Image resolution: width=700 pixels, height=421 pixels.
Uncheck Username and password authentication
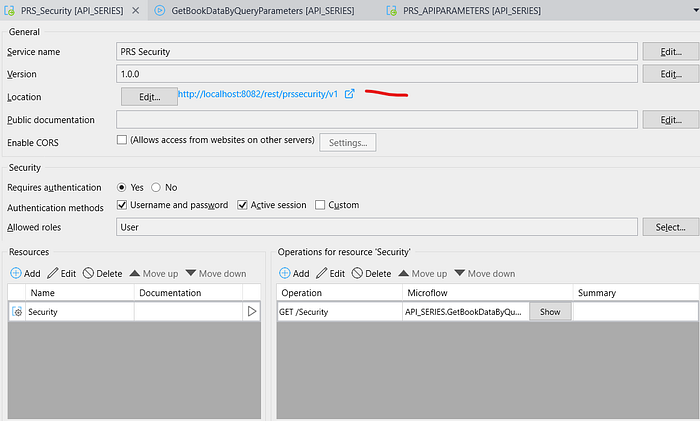(122, 205)
